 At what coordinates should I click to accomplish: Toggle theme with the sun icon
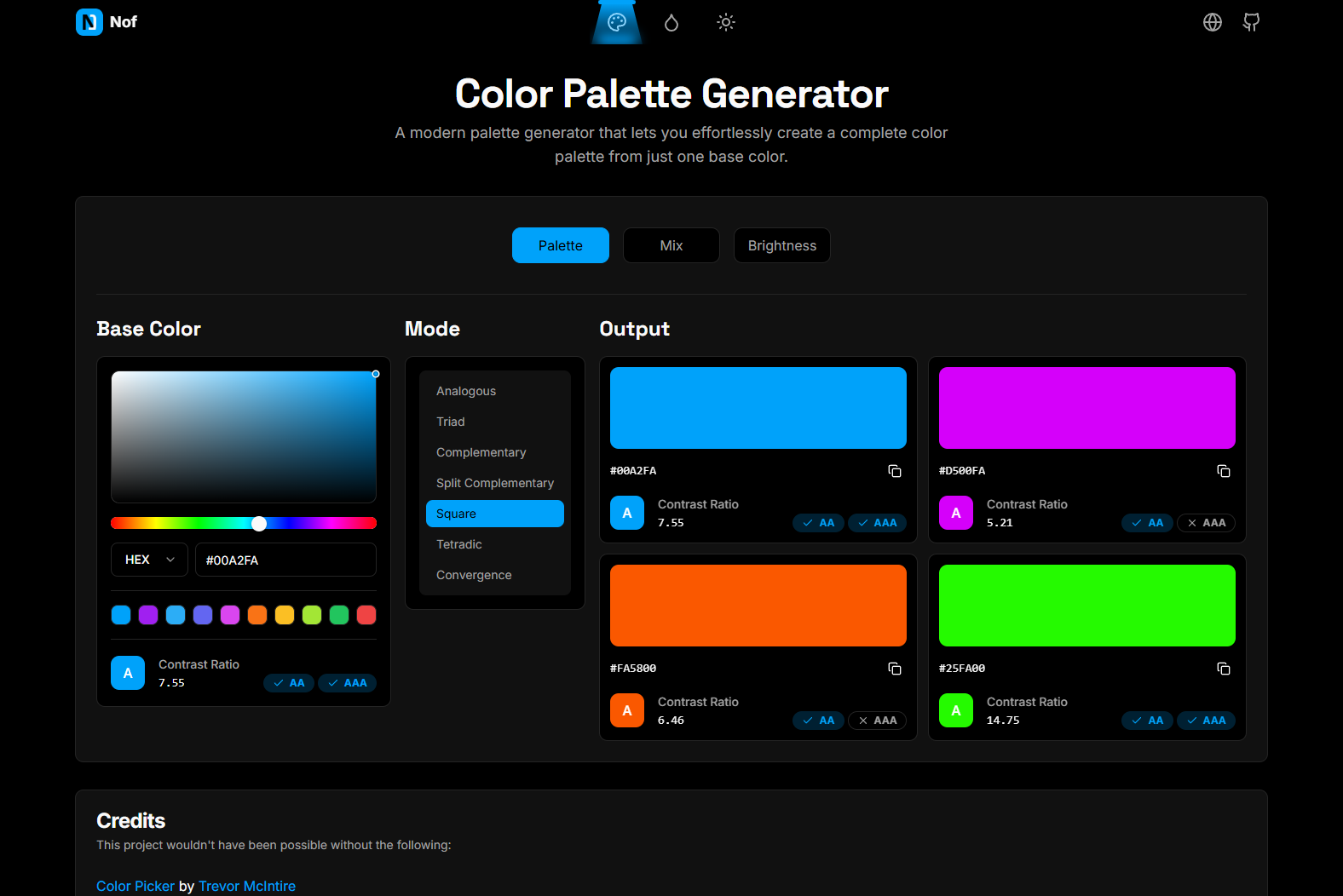point(726,22)
